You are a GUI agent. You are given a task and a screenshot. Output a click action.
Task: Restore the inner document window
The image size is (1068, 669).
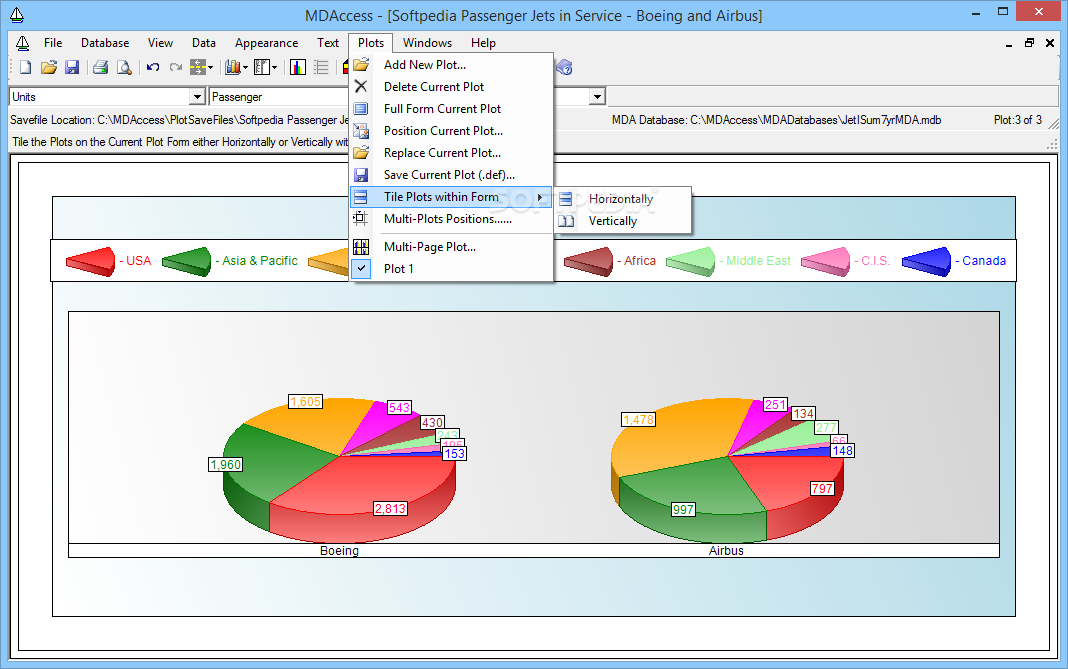tap(1029, 43)
